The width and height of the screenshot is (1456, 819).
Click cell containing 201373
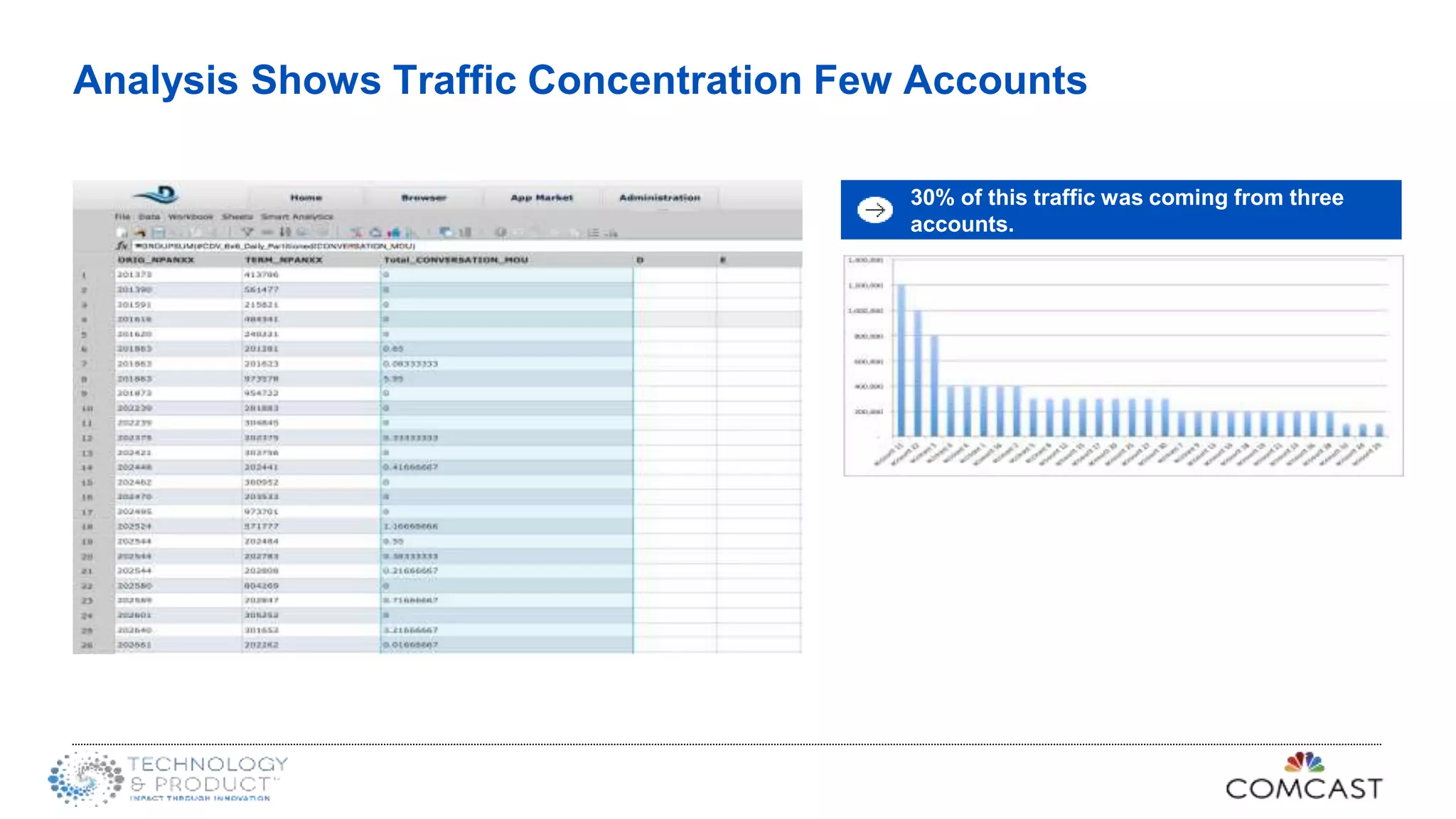[178, 275]
